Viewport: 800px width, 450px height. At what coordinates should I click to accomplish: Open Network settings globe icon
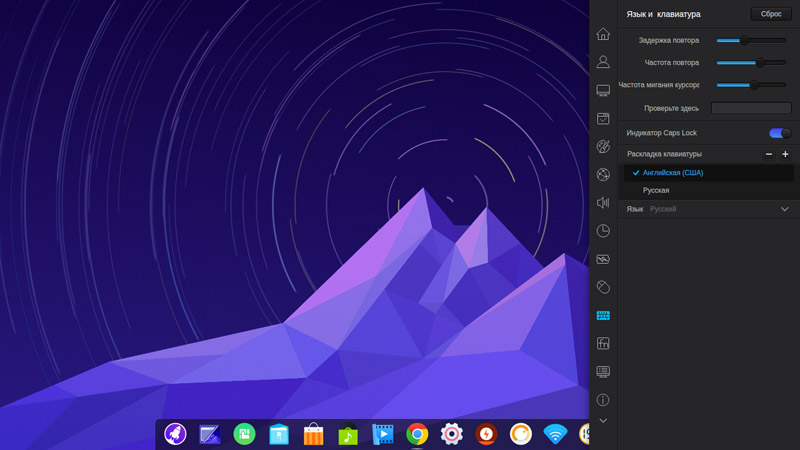(603, 174)
